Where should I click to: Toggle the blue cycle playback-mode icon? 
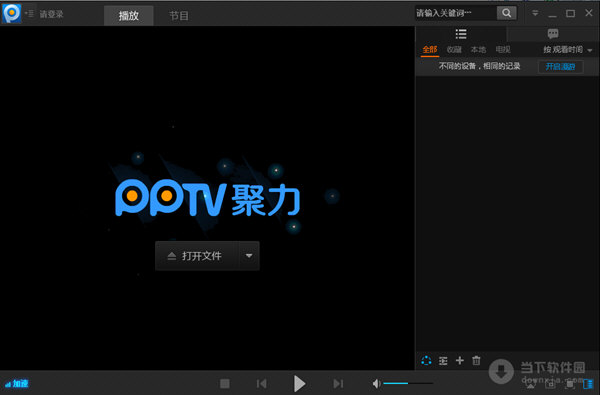pyautogui.click(x=426, y=361)
